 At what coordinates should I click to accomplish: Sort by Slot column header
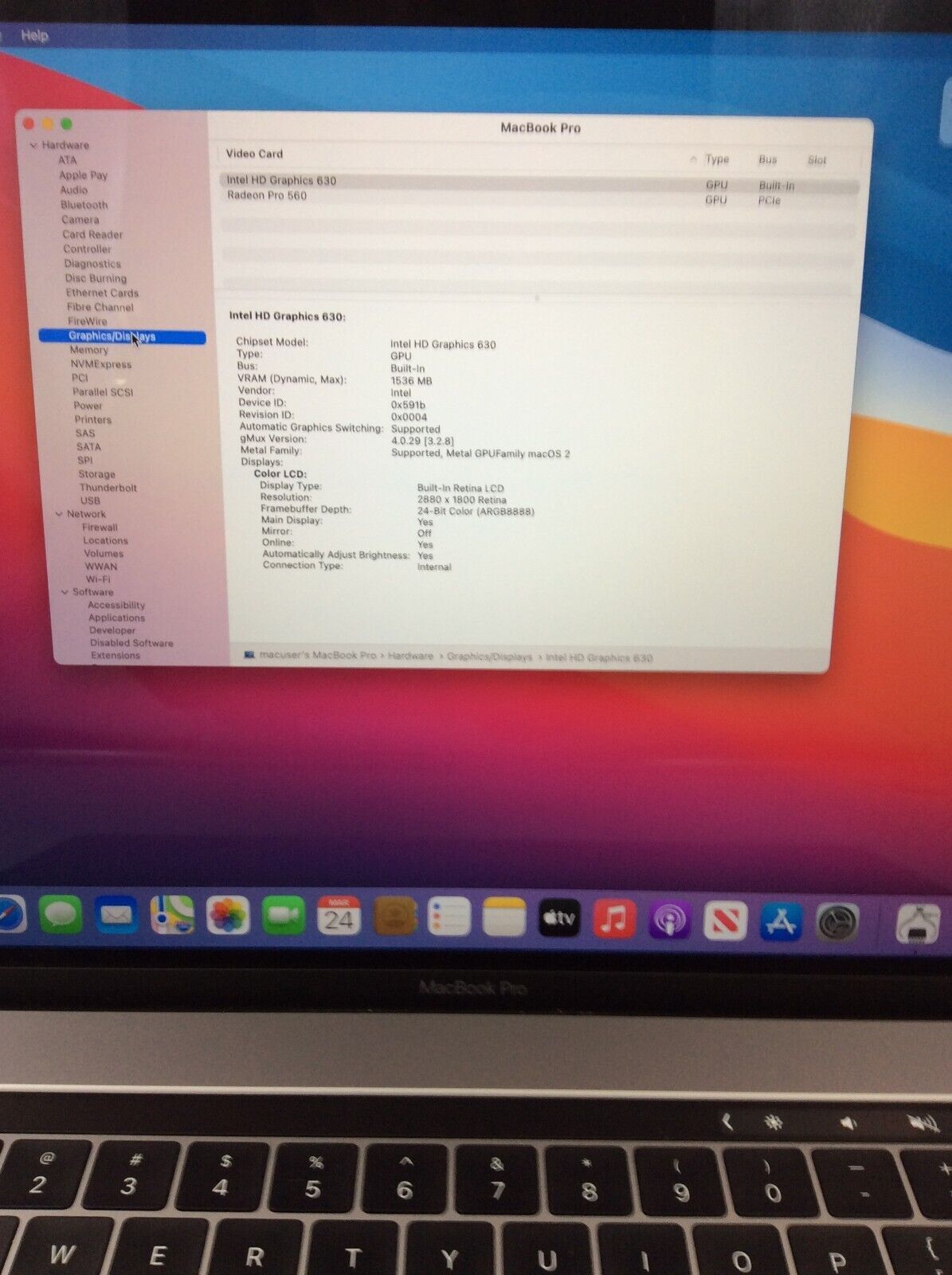point(817,160)
